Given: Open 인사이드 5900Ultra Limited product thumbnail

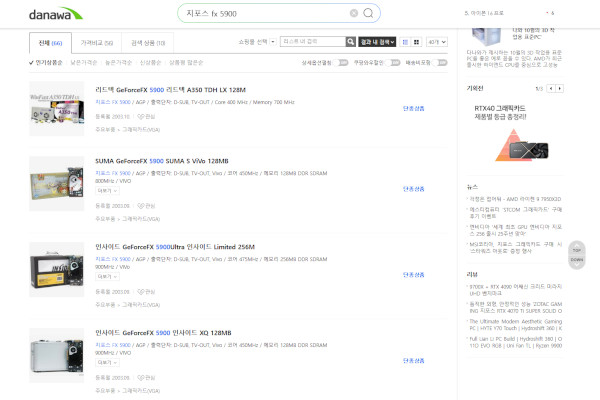Looking at the screenshot, I should click(x=57, y=269).
